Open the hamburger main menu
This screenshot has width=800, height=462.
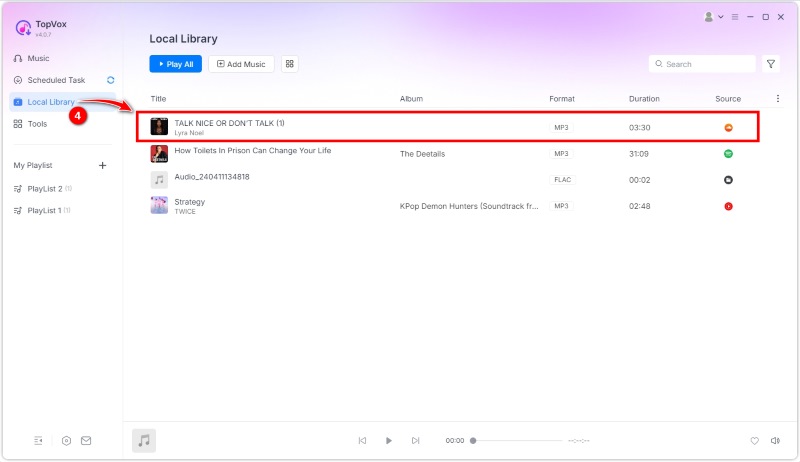click(735, 17)
